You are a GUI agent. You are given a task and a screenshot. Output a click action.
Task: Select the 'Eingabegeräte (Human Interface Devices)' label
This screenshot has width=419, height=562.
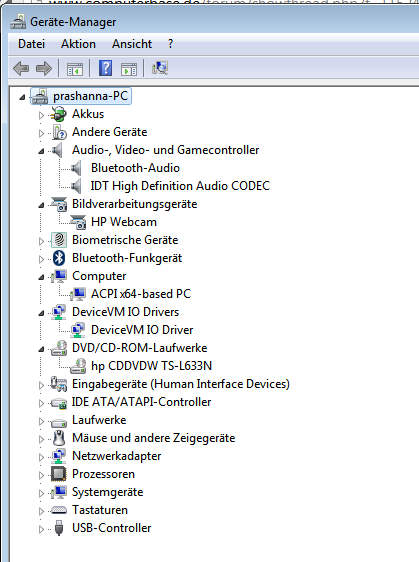point(181,384)
